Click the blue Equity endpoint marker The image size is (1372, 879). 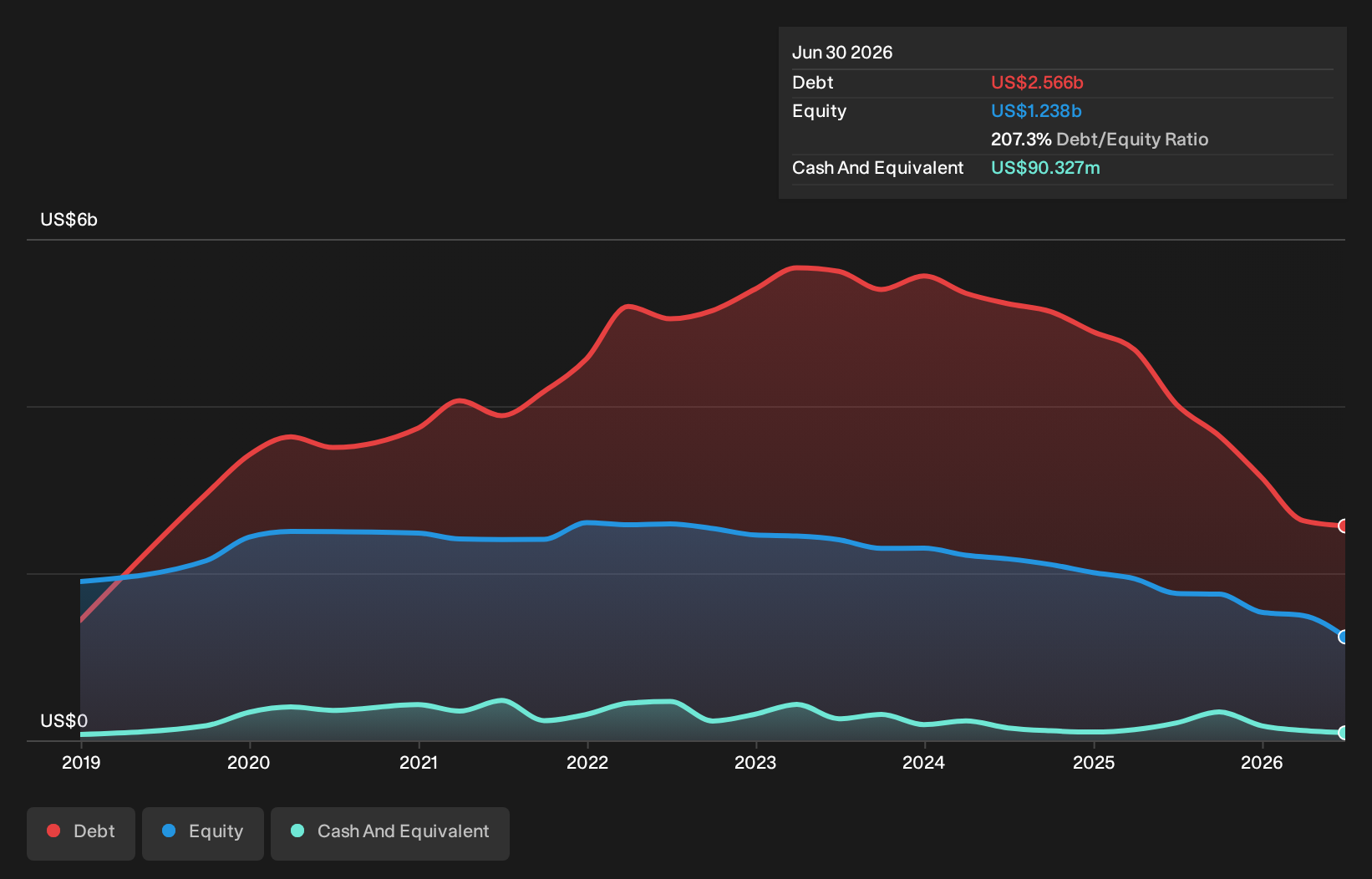point(1344,637)
